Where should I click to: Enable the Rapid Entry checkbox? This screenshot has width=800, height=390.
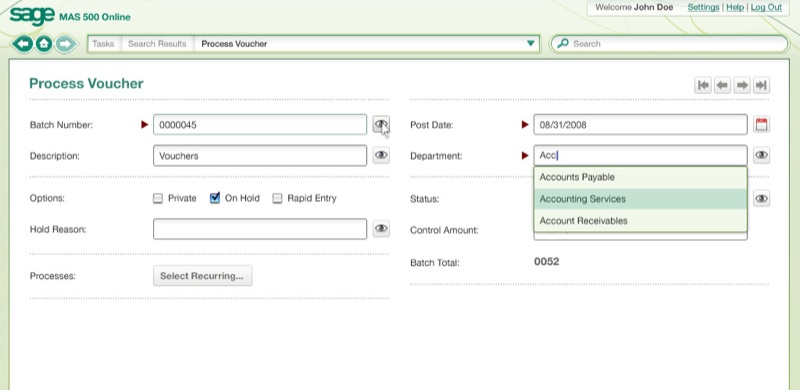(277, 198)
